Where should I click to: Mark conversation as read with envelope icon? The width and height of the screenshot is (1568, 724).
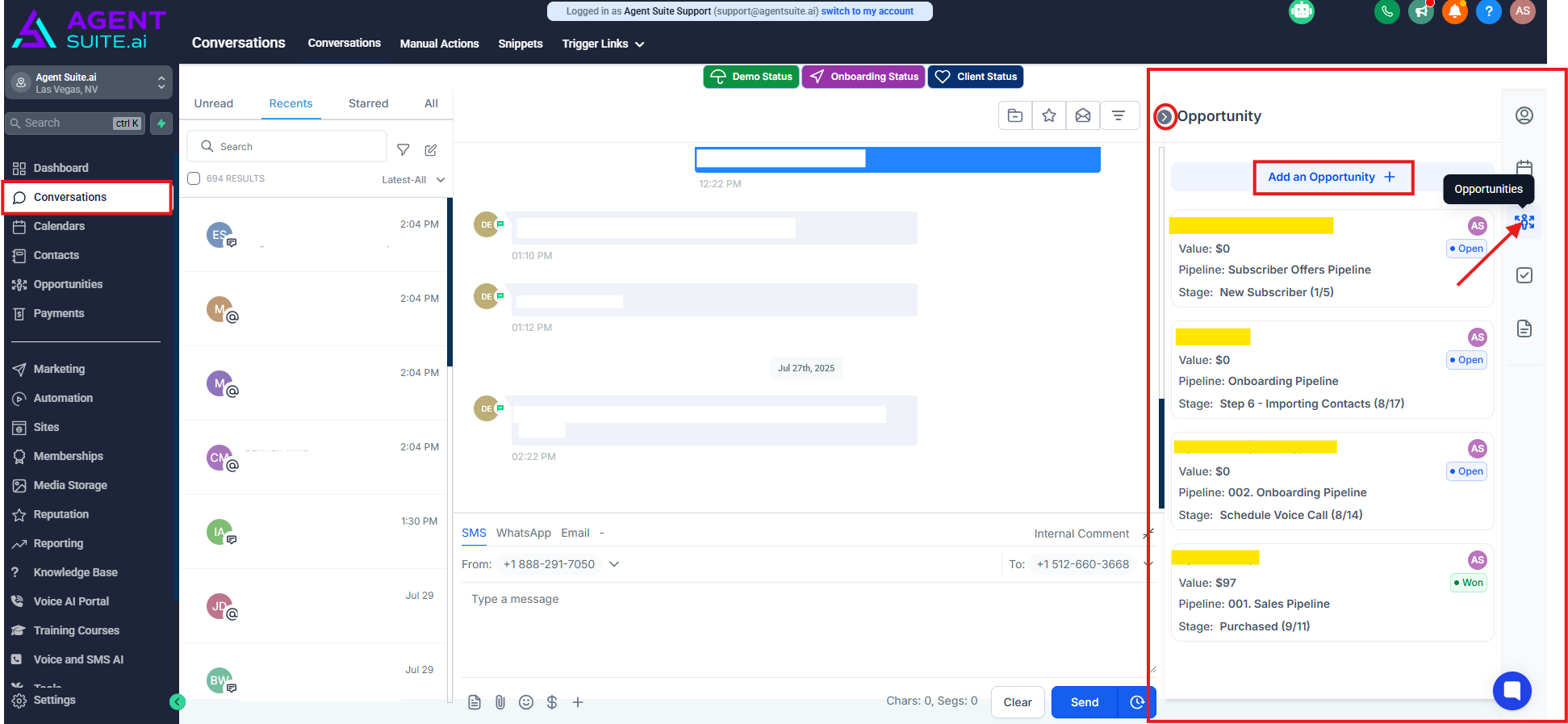pos(1083,115)
